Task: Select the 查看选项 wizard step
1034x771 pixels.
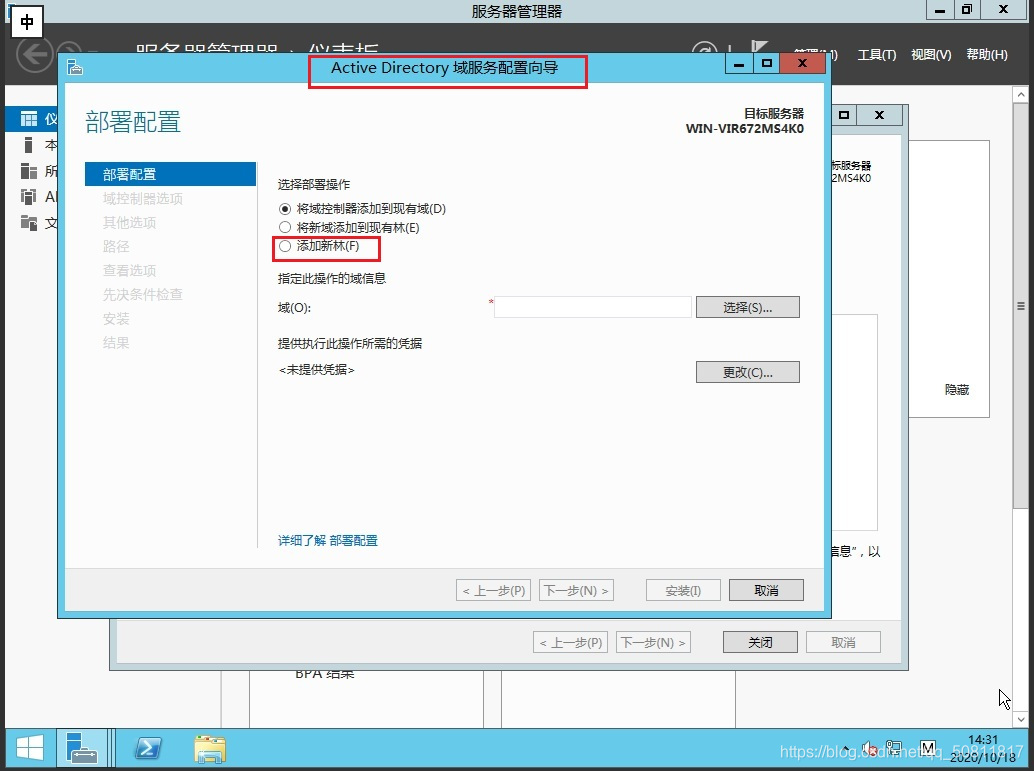Action: pyautogui.click(x=129, y=270)
